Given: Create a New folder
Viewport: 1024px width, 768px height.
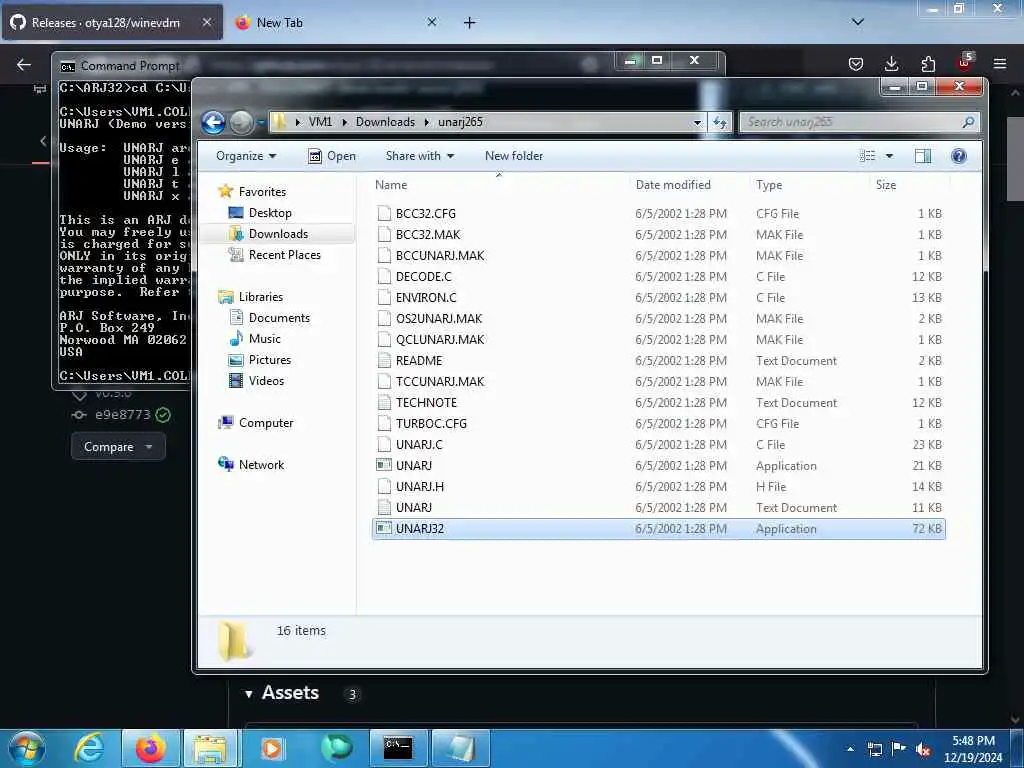Looking at the screenshot, I should (514, 156).
